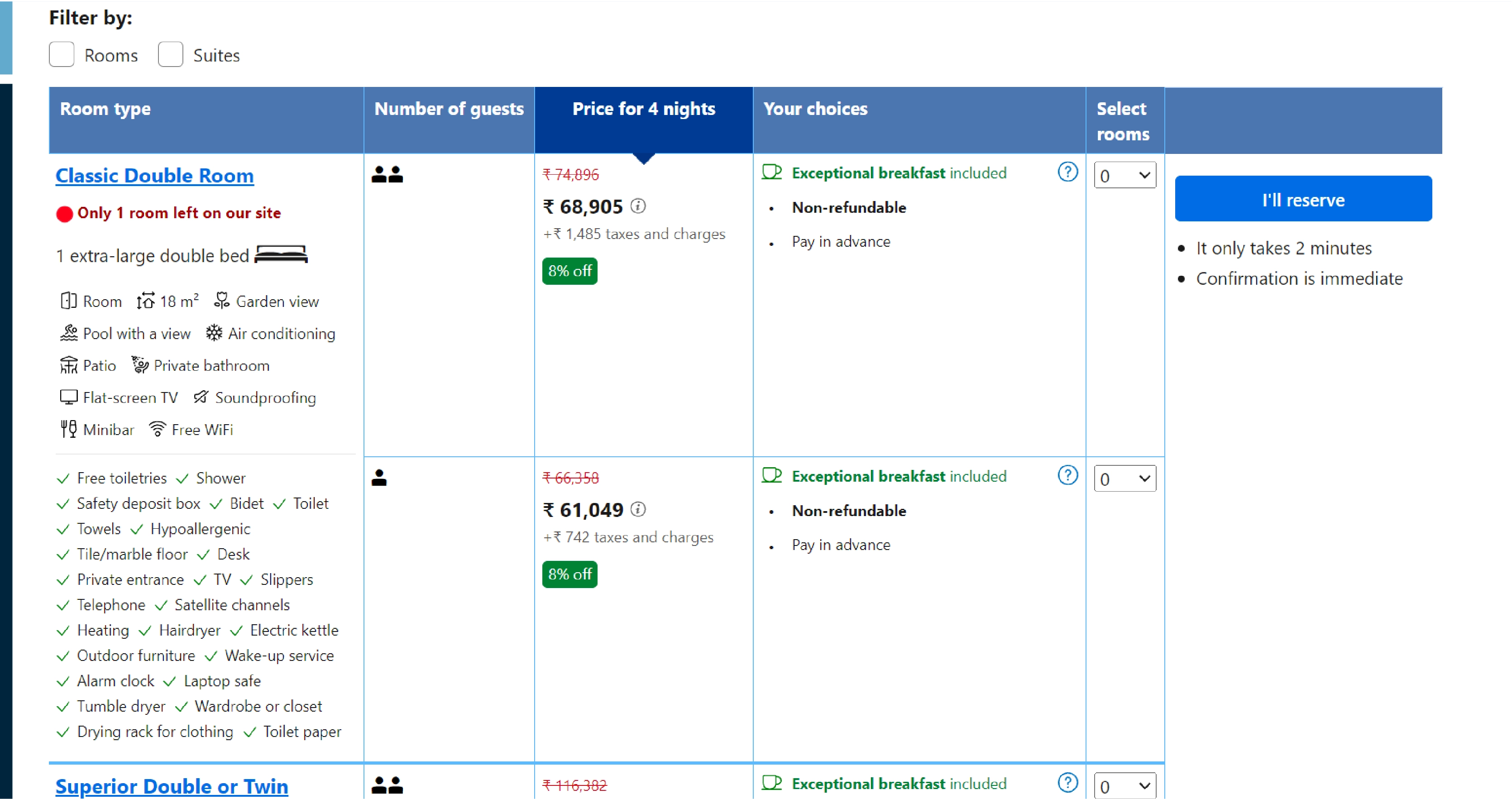
Task: Click 8% off badge under ₹ 68,905
Action: pyautogui.click(x=569, y=271)
